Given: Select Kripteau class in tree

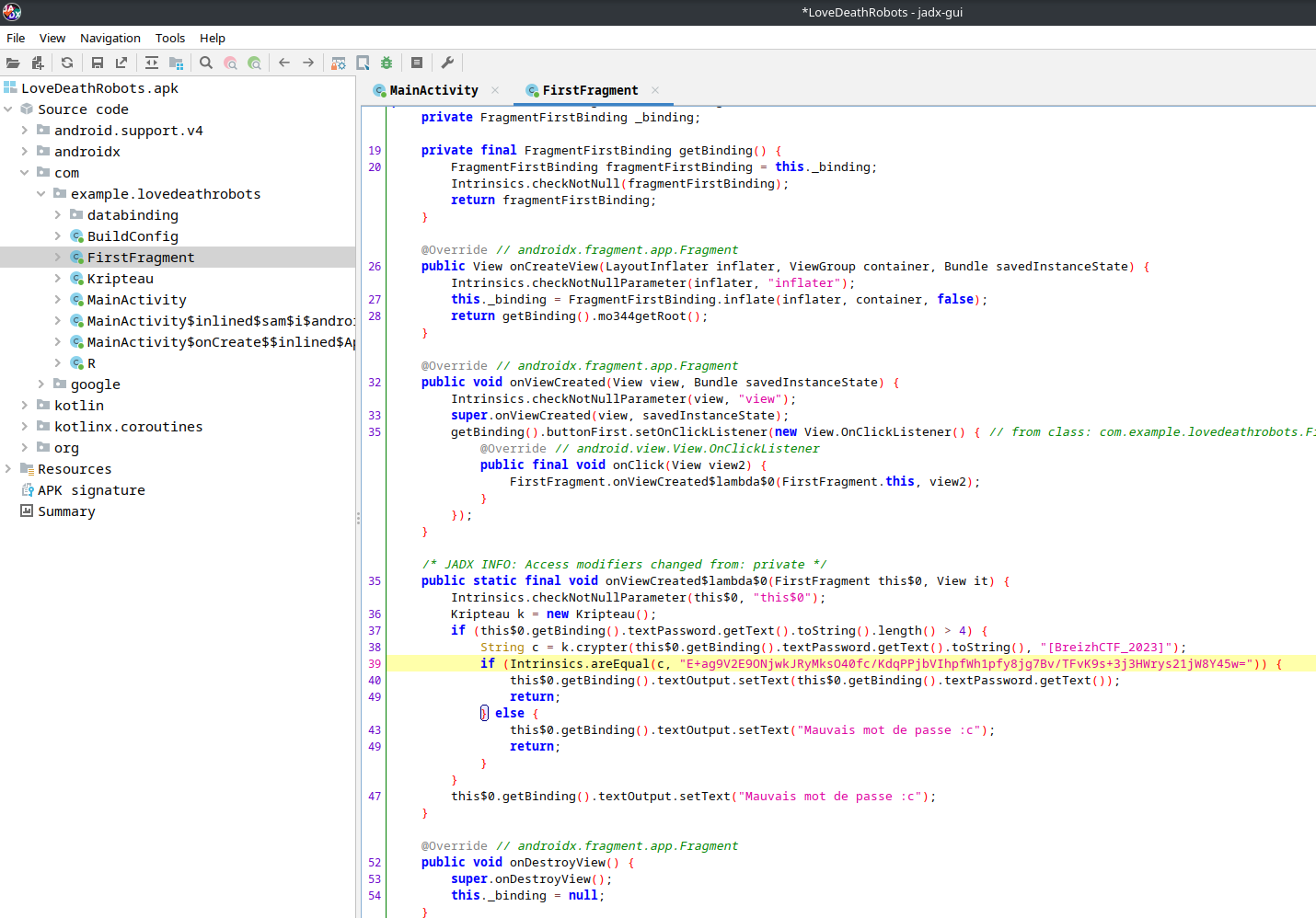Looking at the screenshot, I should [x=120, y=279].
